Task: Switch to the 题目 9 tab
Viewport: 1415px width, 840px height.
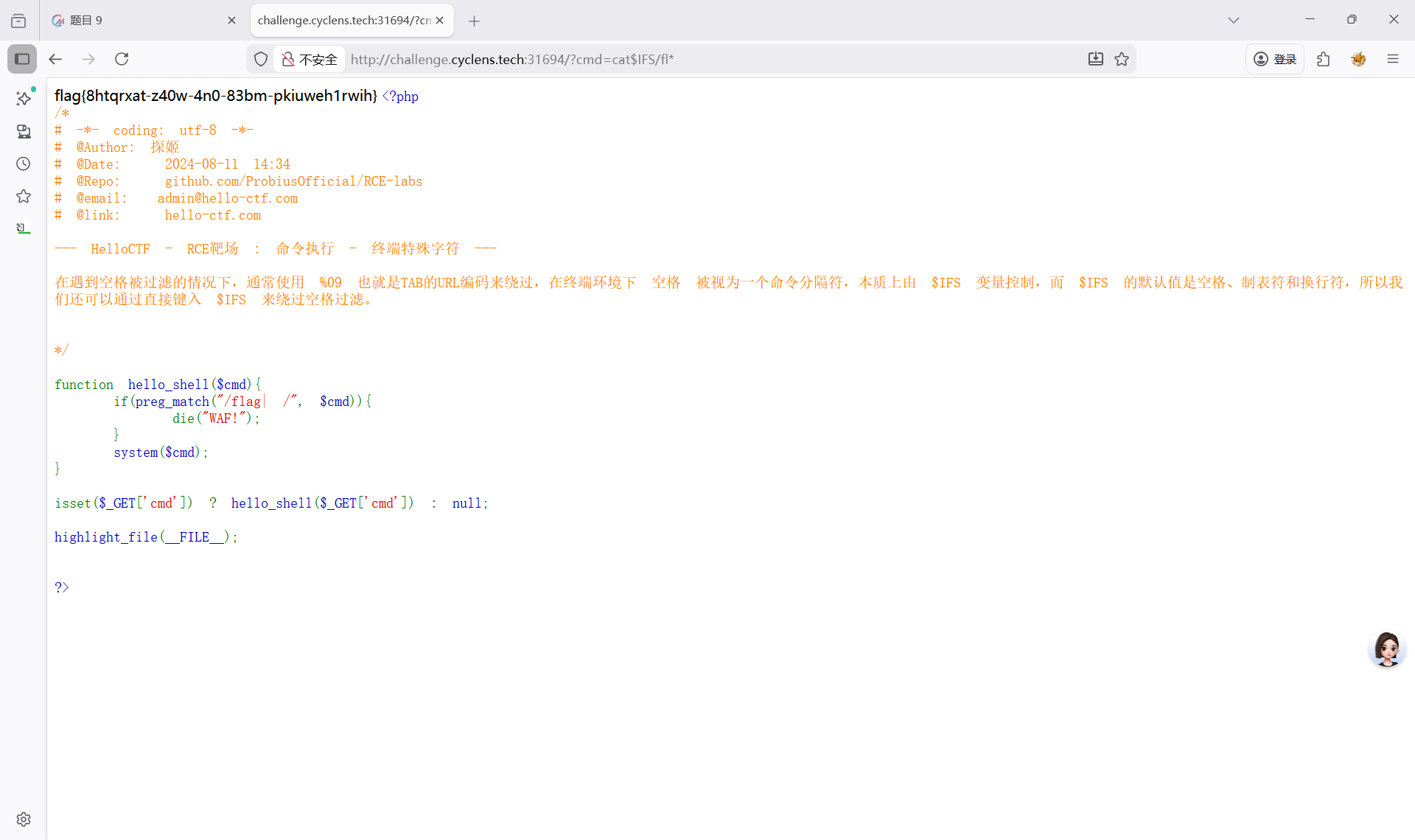Action: click(144, 21)
